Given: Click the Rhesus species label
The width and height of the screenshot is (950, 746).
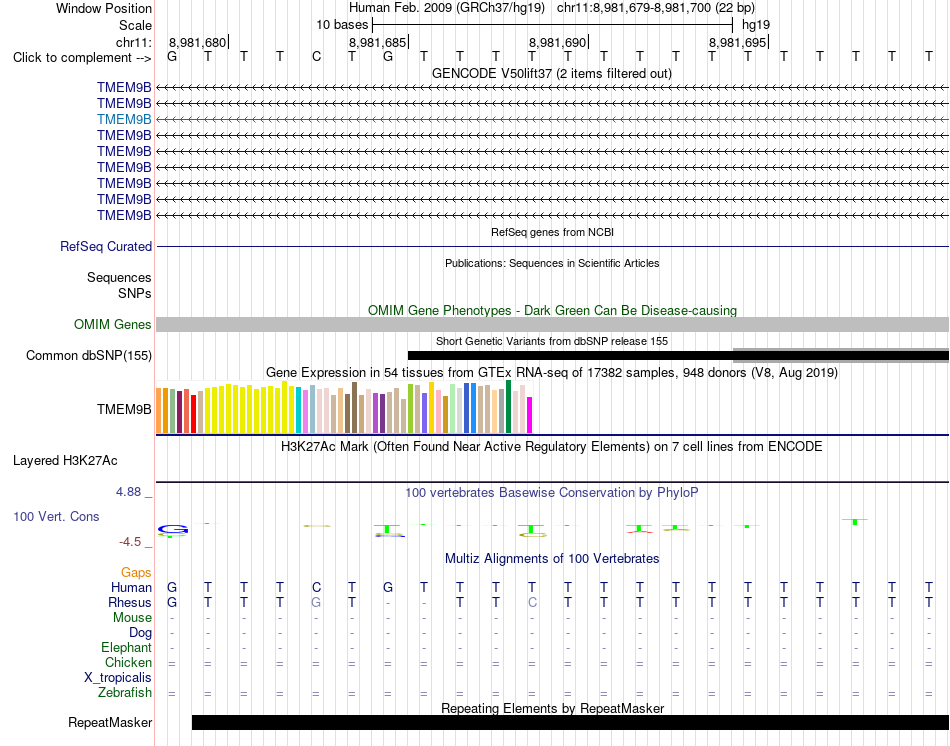Looking at the screenshot, I should [130, 603].
